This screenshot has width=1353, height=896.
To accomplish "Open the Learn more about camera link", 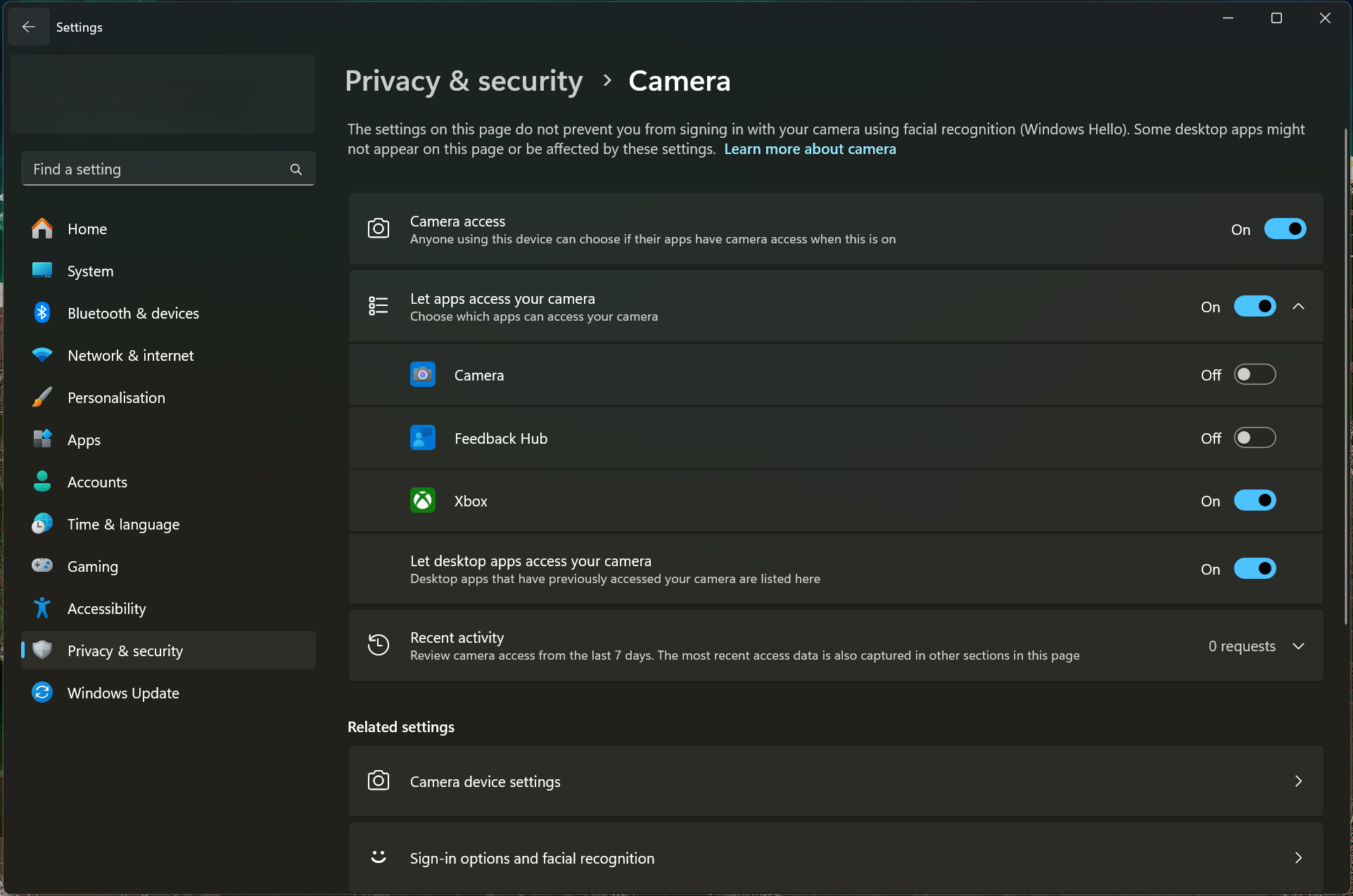I will tap(810, 148).
